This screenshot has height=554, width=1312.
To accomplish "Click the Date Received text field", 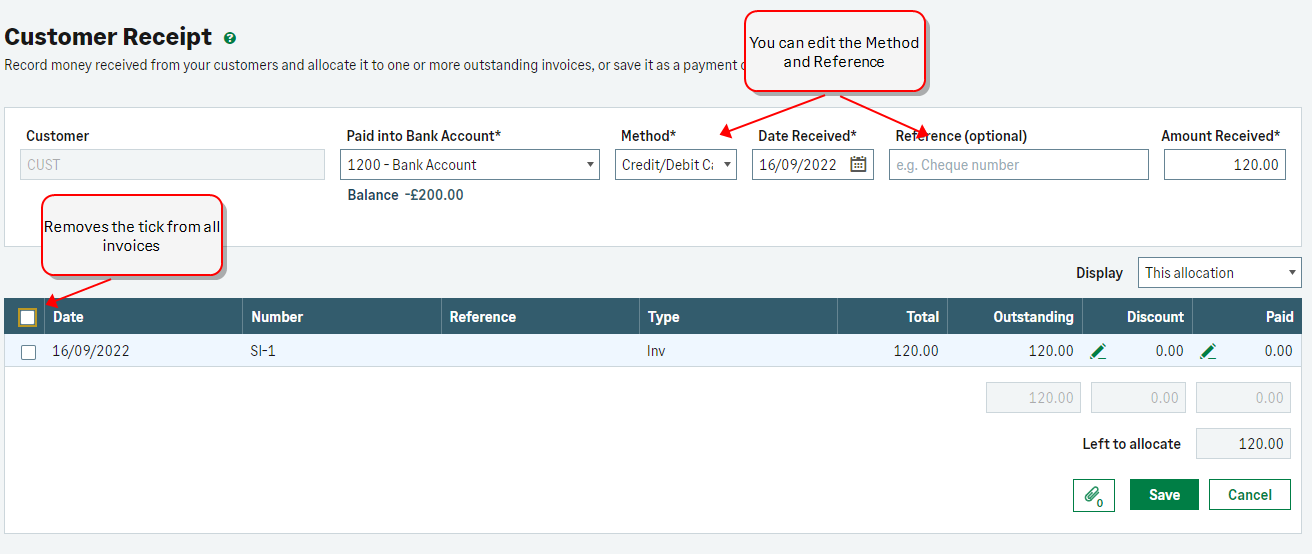I will click(798, 165).
